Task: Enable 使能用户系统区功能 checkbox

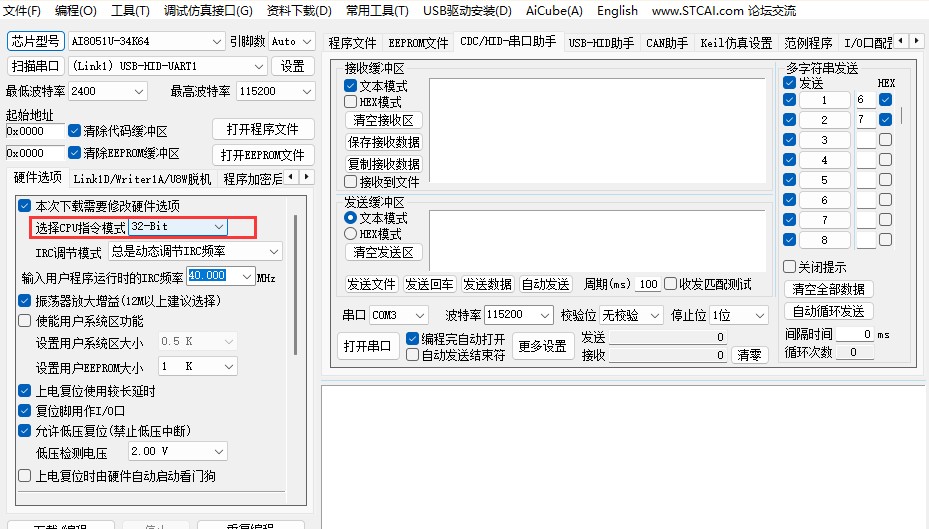Action: tap(24, 320)
